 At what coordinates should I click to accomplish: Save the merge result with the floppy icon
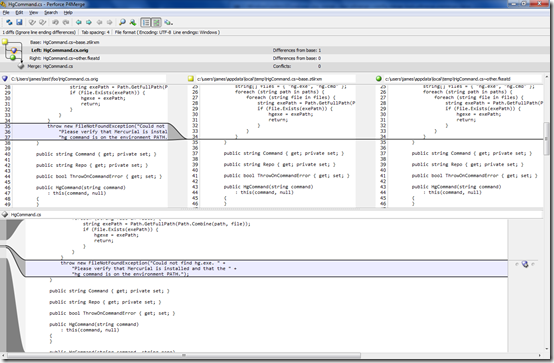19,22
